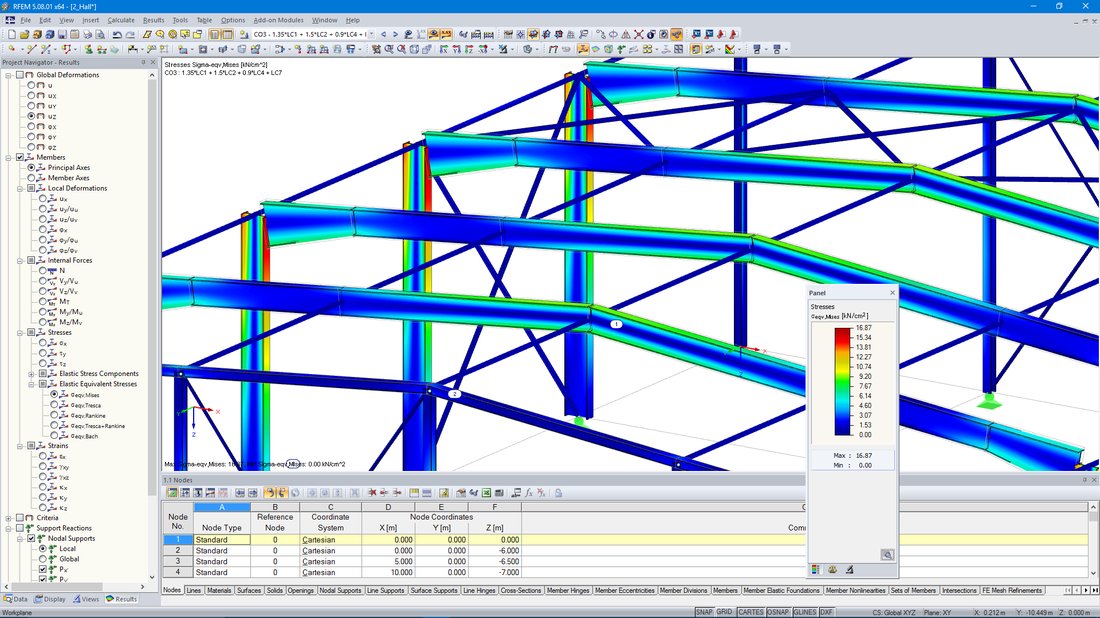The image size is (1100, 618).
Task: Open the Results menu
Action: 153,20
